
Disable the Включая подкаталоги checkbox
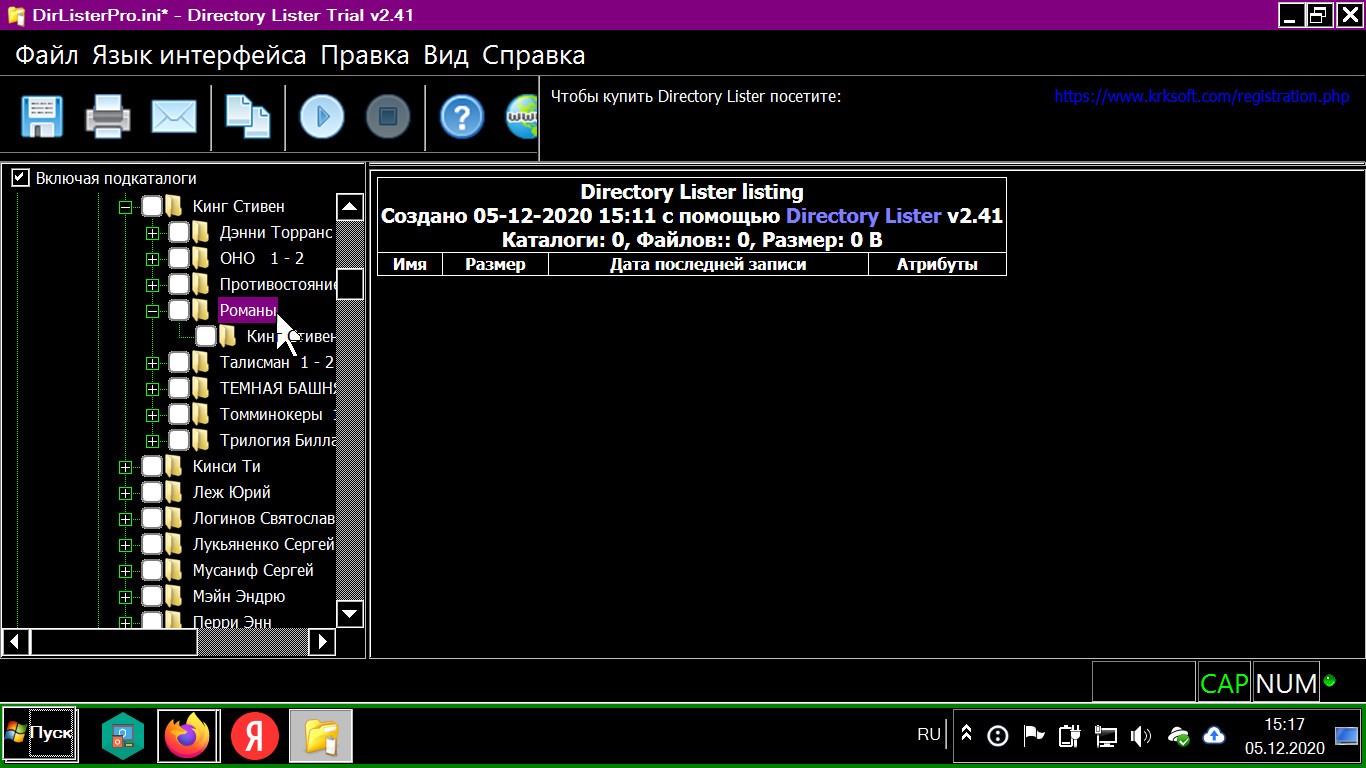tap(20, 178)
